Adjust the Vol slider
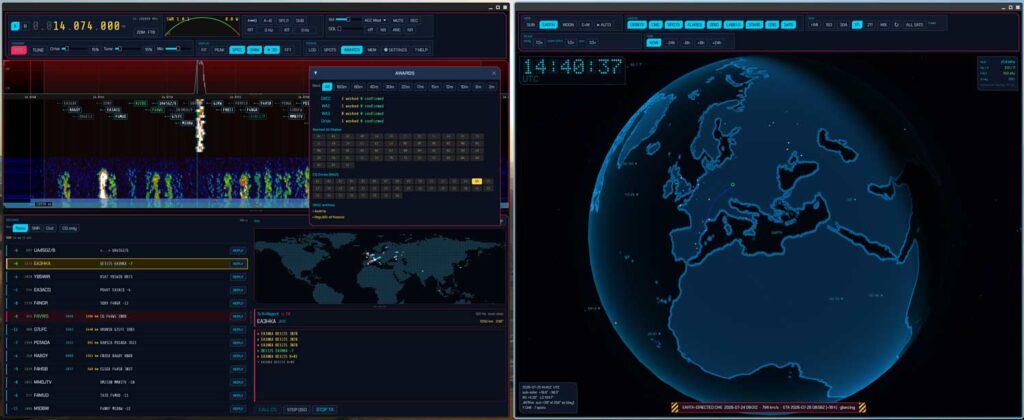1024x420 pixels. click(x=347, y=20)
